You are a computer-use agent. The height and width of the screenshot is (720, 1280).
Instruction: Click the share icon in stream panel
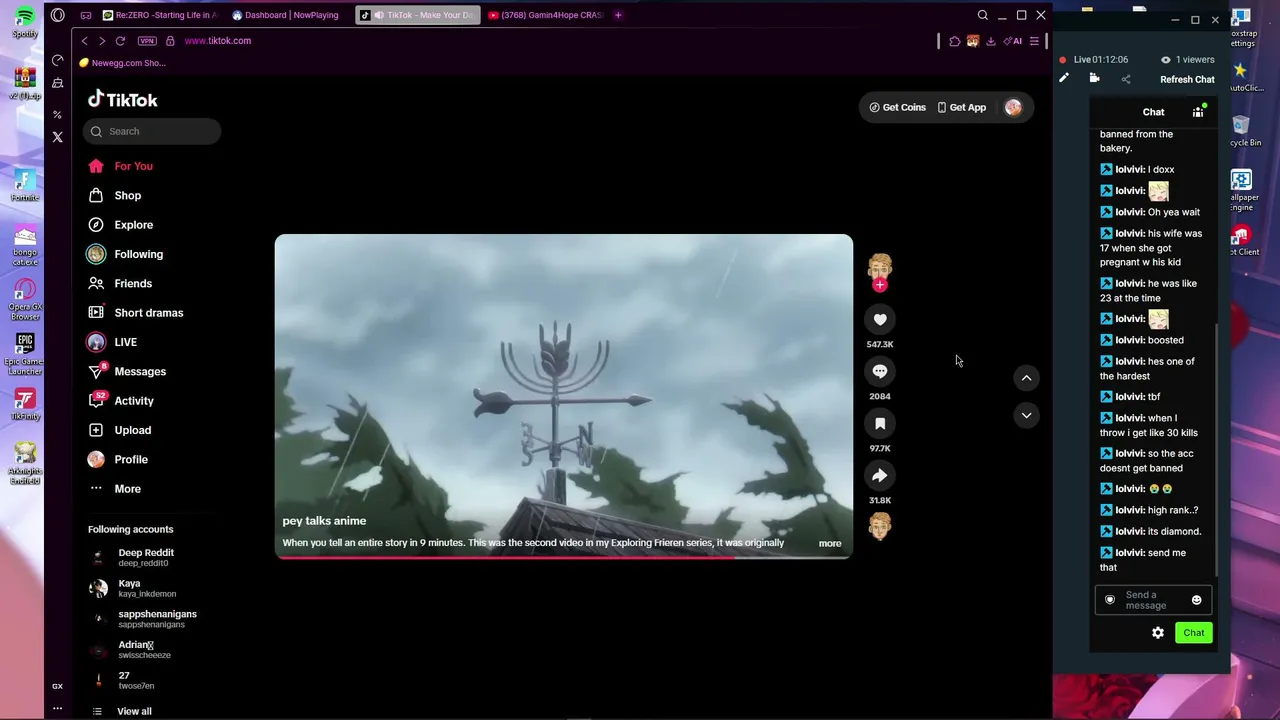tap(1125, 80)
